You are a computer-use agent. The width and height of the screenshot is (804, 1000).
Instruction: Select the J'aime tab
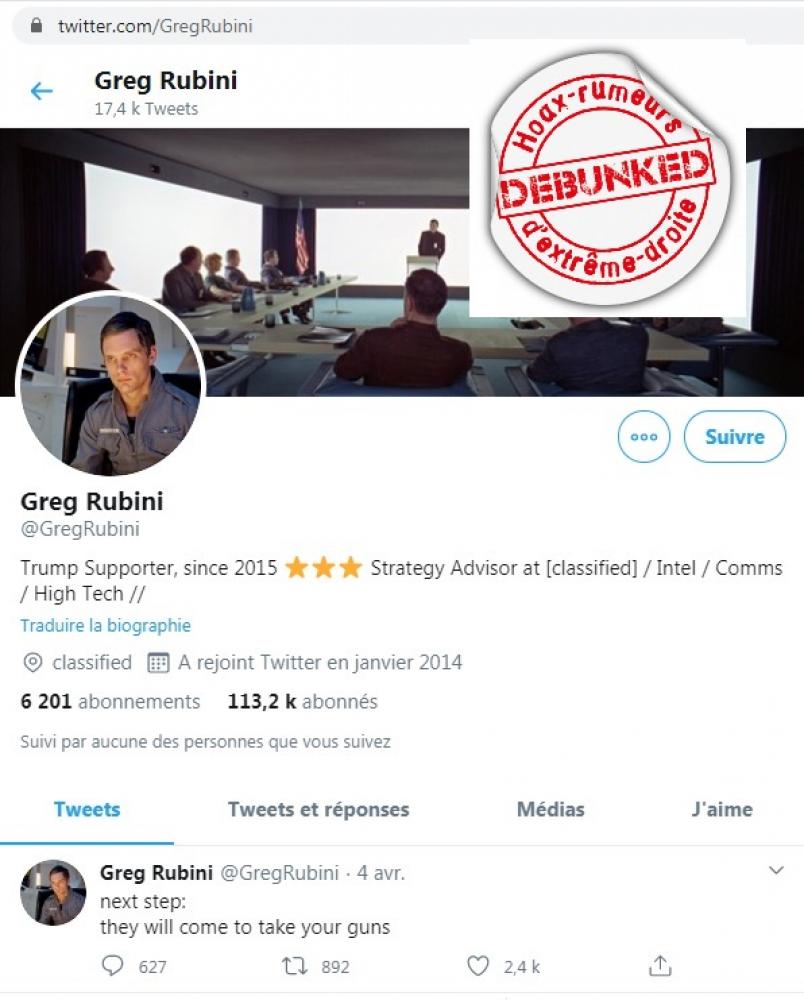pyautogui.click(x=722, y=809)
